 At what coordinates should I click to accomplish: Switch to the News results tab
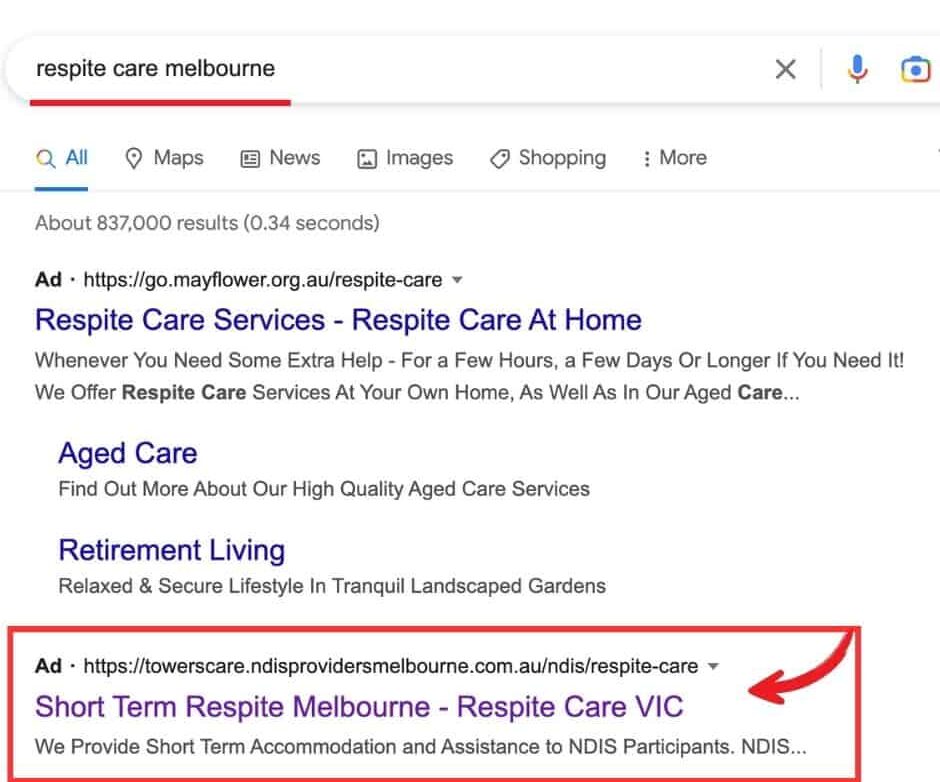(294, 158)
